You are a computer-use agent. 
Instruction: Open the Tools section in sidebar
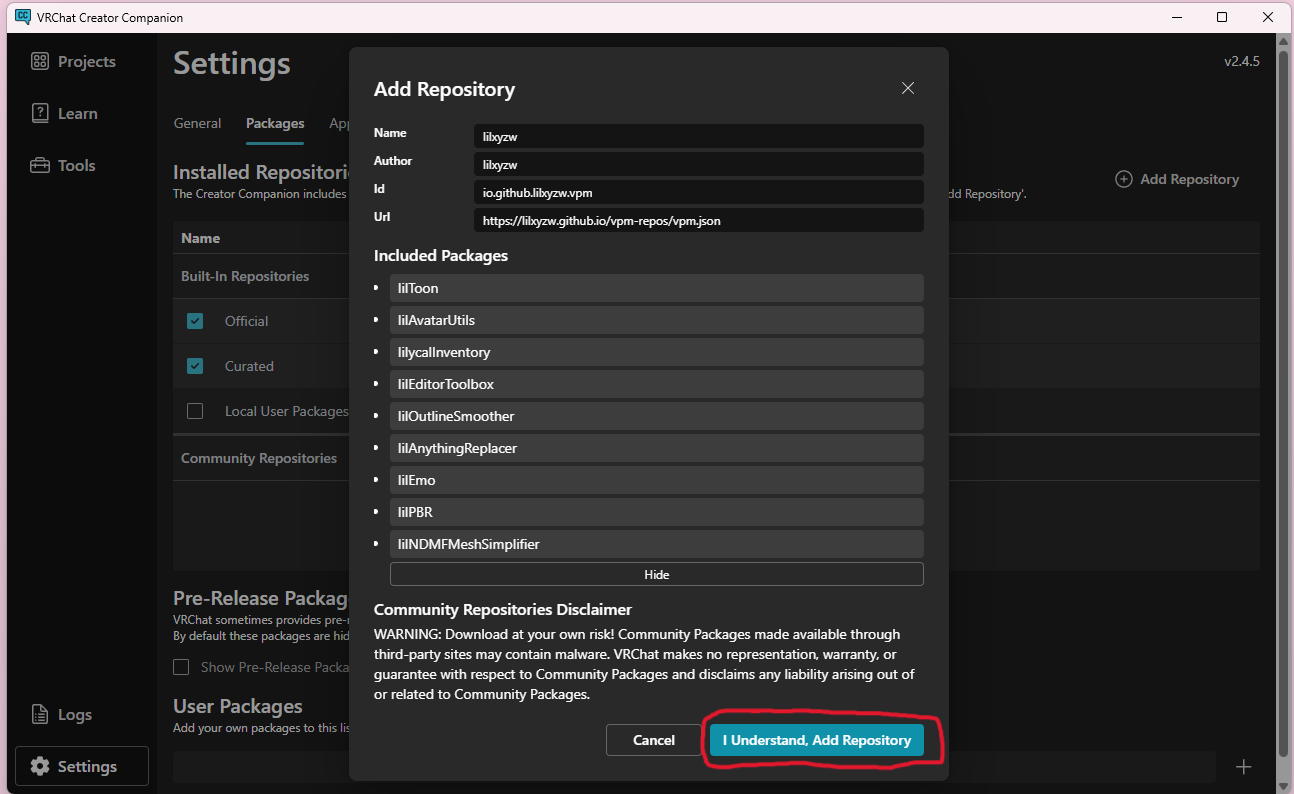click(x=64, y=166)
